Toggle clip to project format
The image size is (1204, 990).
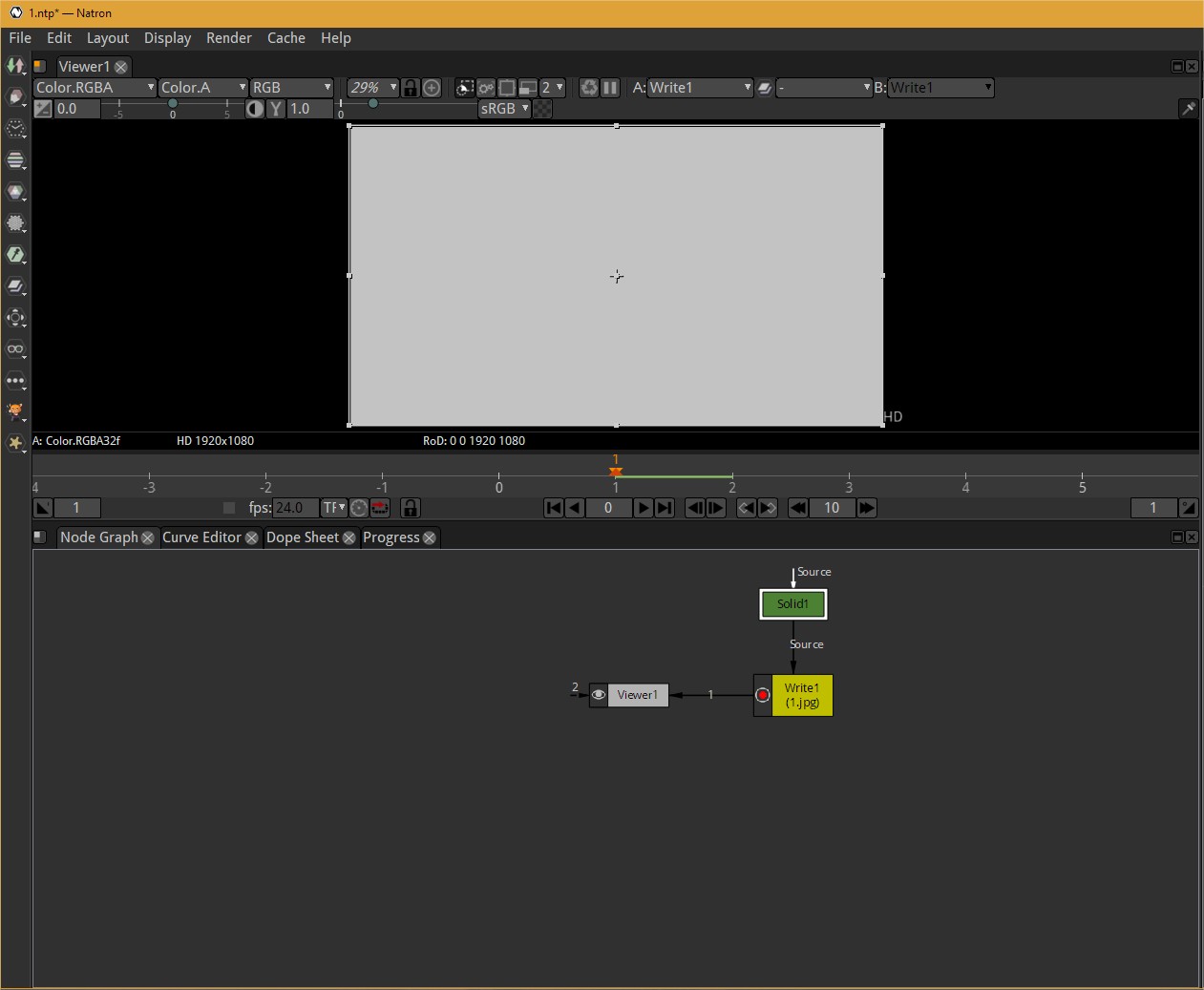click(465, 88)
